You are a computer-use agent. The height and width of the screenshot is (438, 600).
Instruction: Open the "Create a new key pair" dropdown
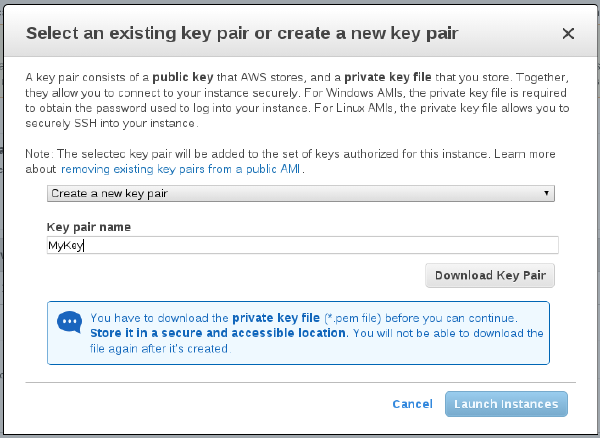(300, 193)
